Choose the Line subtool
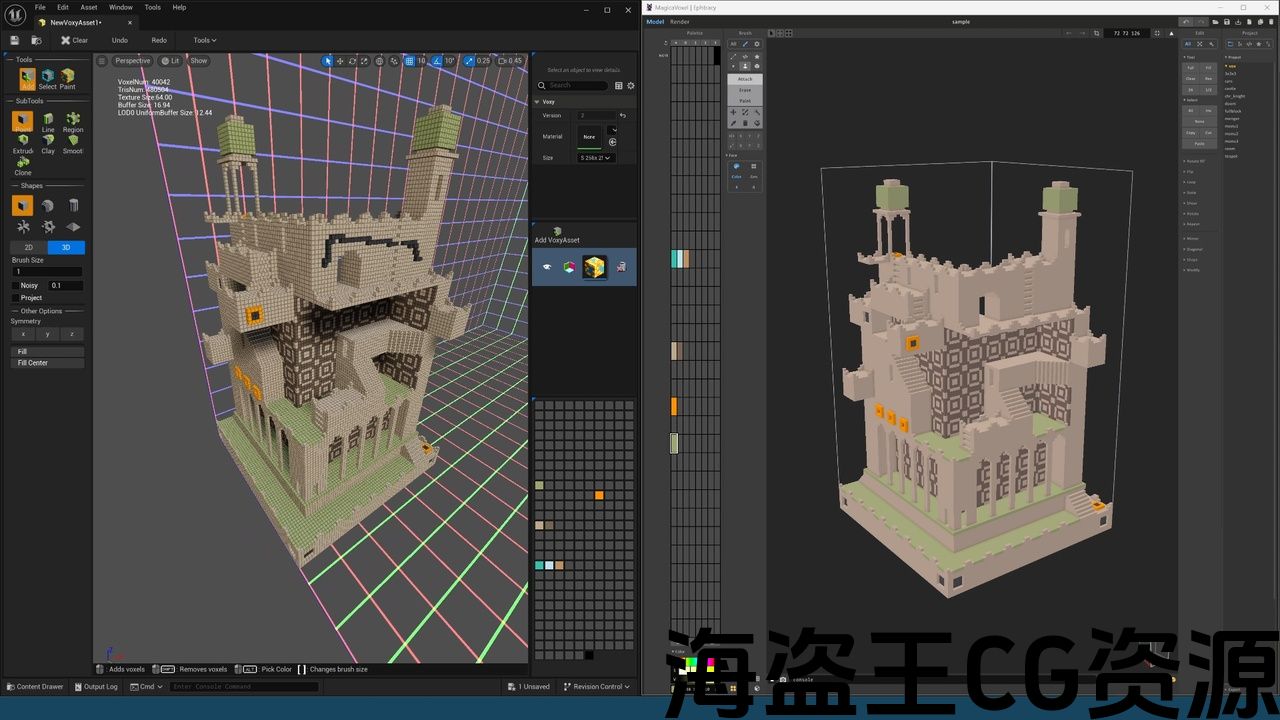This screenshot has height=720, width=1280. 48,122
